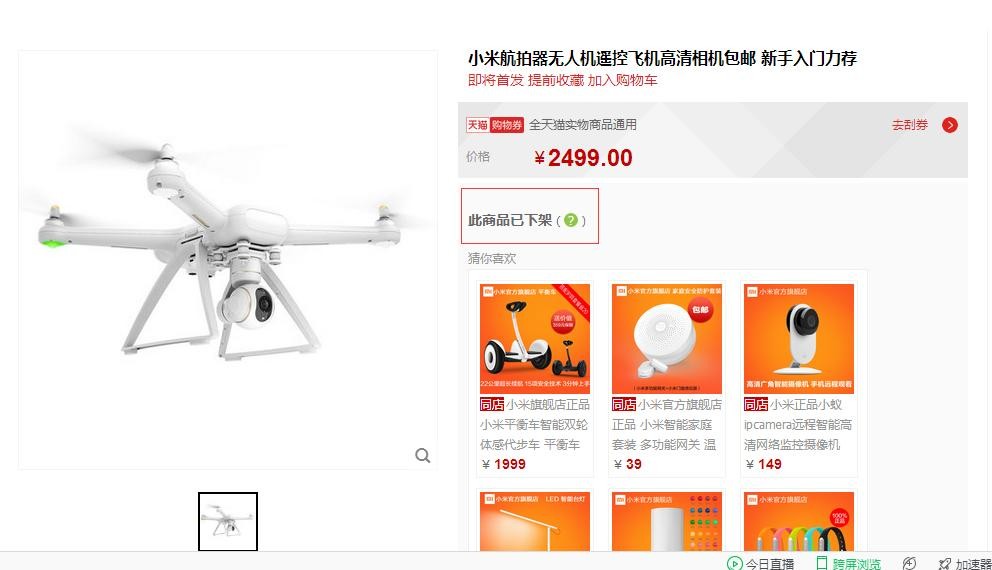This screenshot has width=992, height=570.
Task: Open the LED 智能台灯 product thumbnail
Action: [x=535, y=521]
